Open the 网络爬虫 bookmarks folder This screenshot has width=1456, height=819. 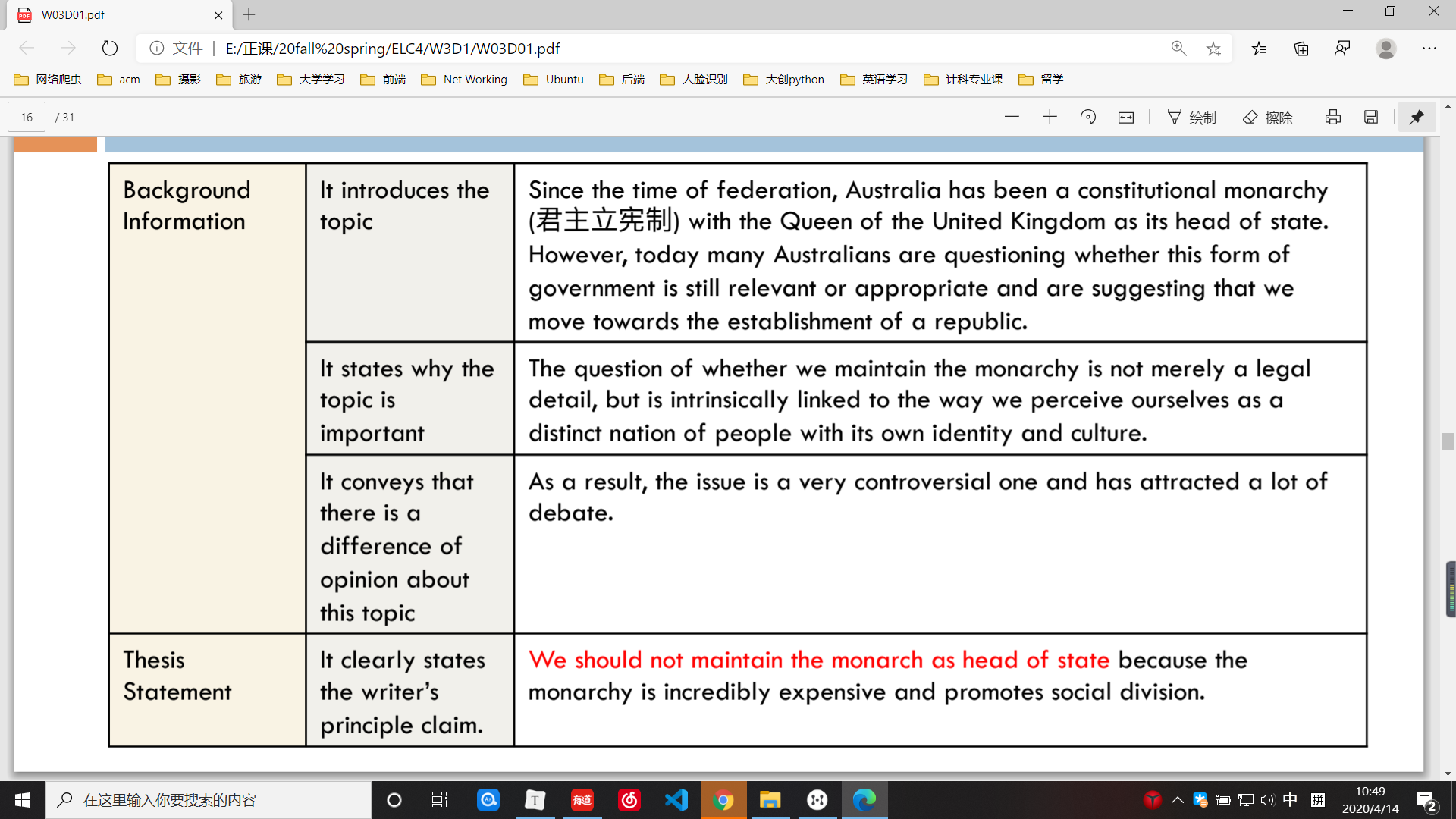pyautogui.click(x=48, y=80)
